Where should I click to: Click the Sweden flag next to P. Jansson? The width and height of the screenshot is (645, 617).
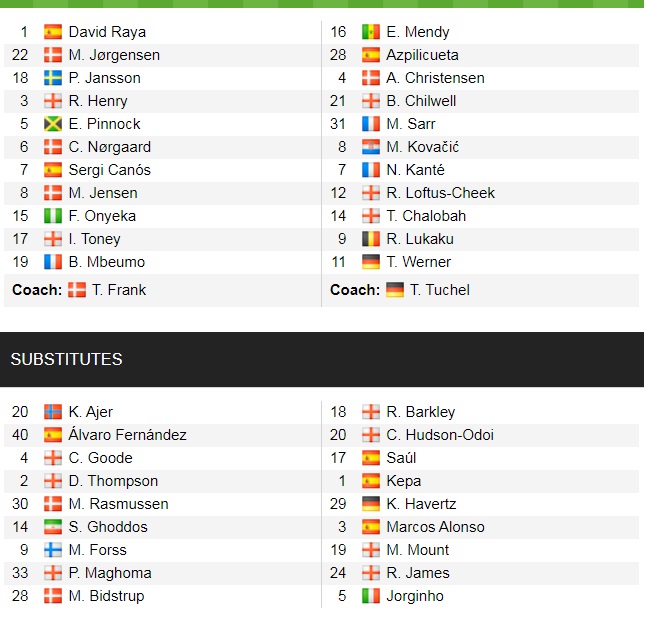[53, 78]
